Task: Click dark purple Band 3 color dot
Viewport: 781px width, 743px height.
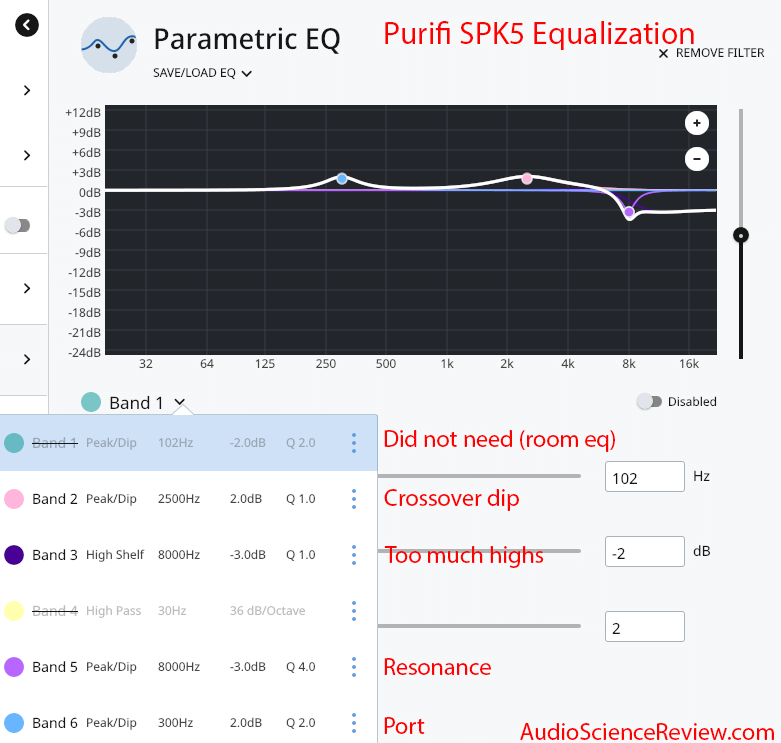Action: [14, 555]
